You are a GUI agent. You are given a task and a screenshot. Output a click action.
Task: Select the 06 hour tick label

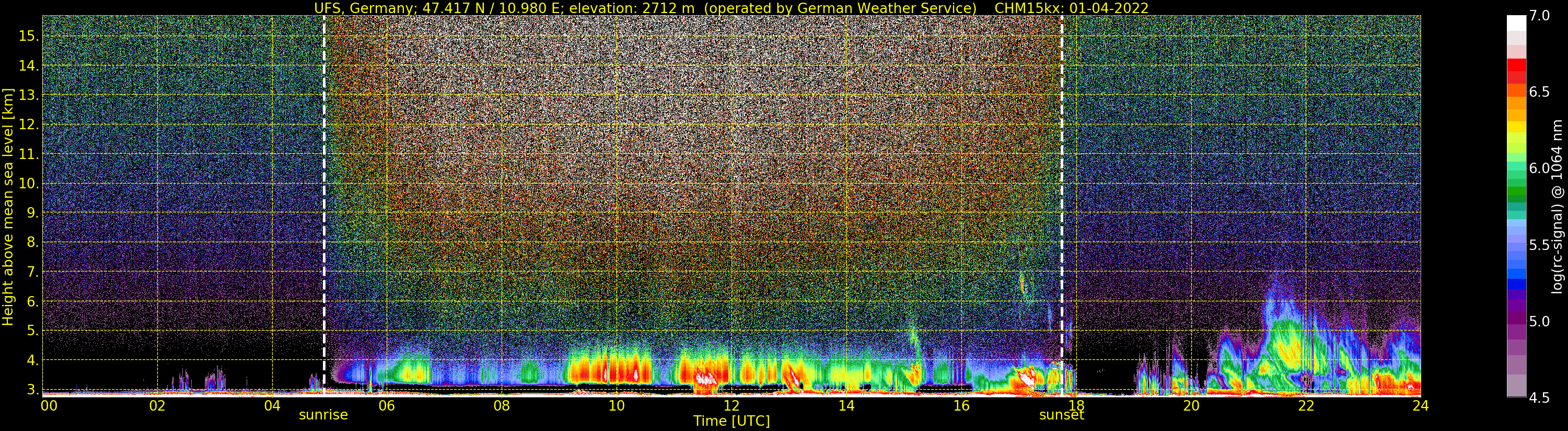[x=387, y=406]
